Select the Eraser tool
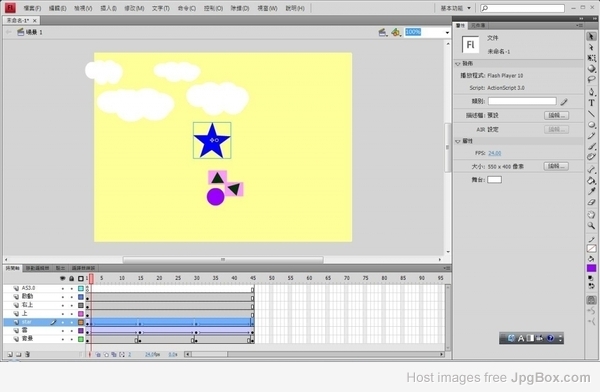Viewport: 600px width, 392px height. click(x=591, y=202)
